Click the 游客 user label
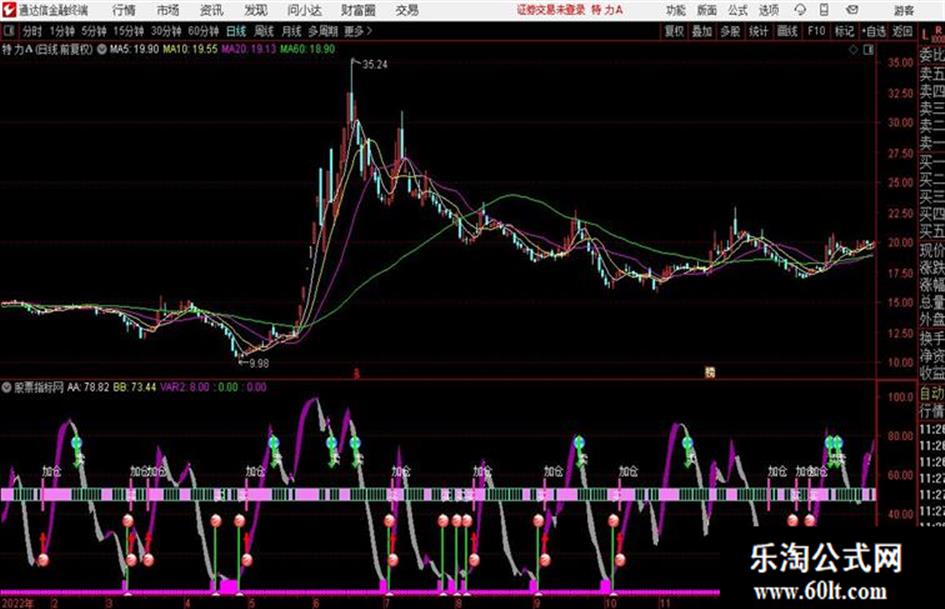This screenshot has width=945, height=609. click(904, 10)
